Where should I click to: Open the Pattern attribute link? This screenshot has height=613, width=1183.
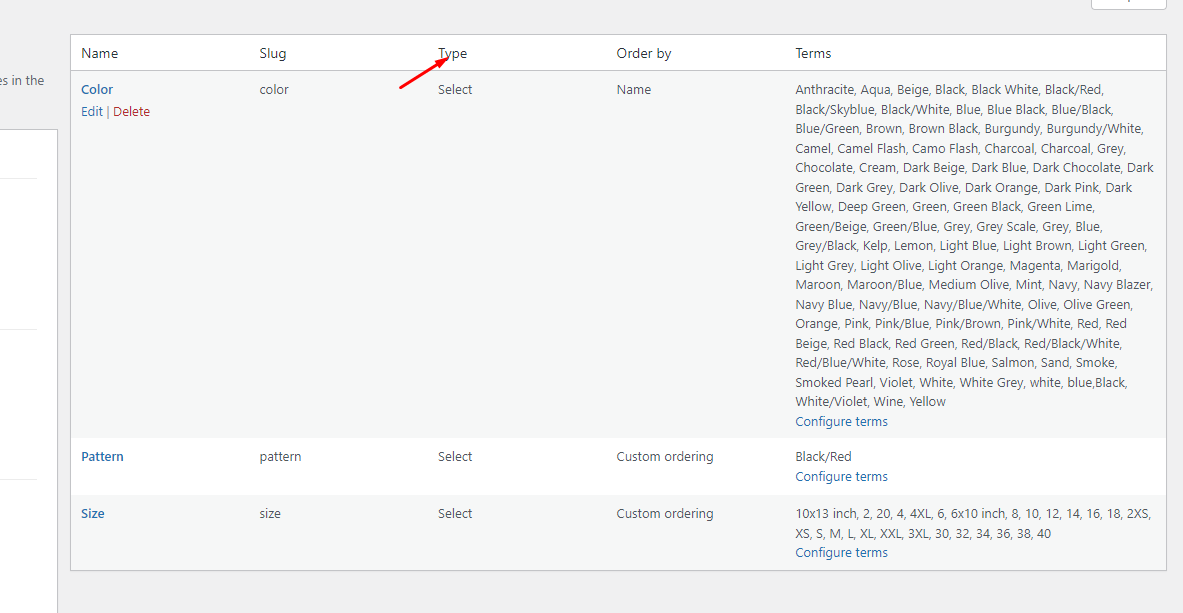[102, 457]
